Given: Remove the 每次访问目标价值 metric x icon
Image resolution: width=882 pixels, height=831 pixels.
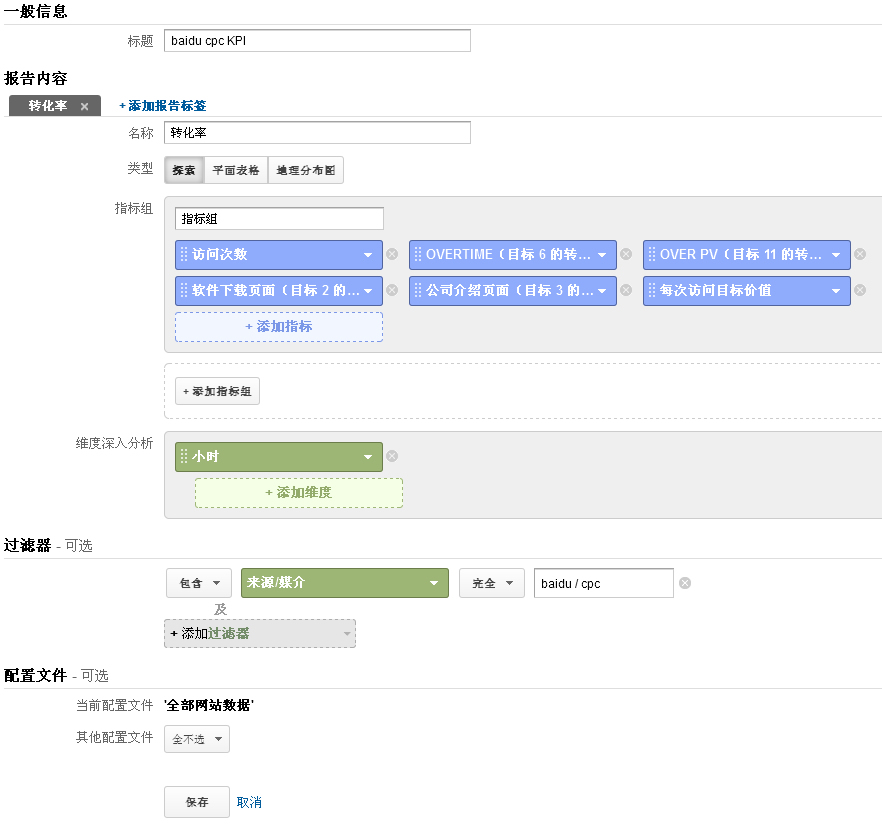Looking at the screenshot, I should tap(860, 291).
